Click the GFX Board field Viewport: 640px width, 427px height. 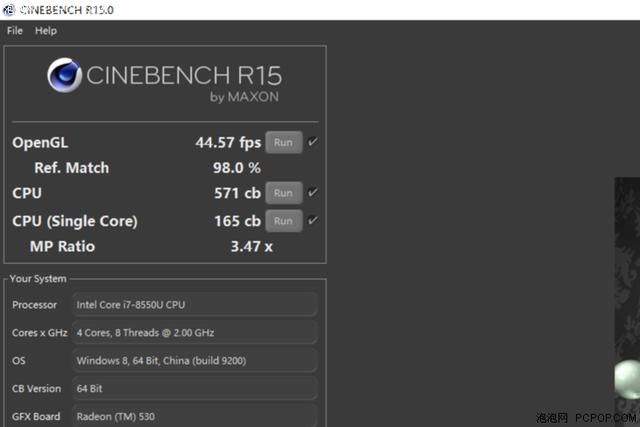click(x=195, y=416)
